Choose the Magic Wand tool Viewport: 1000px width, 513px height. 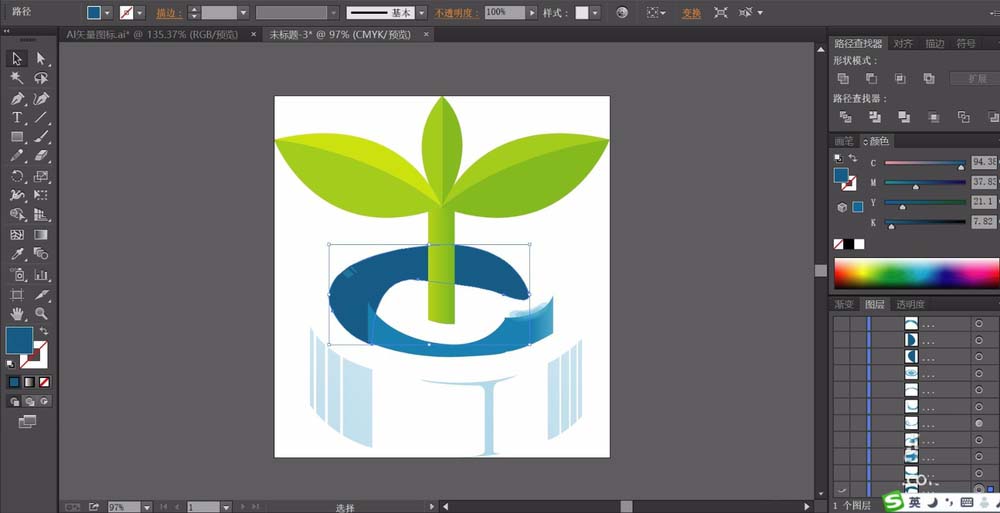click(17, 78)
